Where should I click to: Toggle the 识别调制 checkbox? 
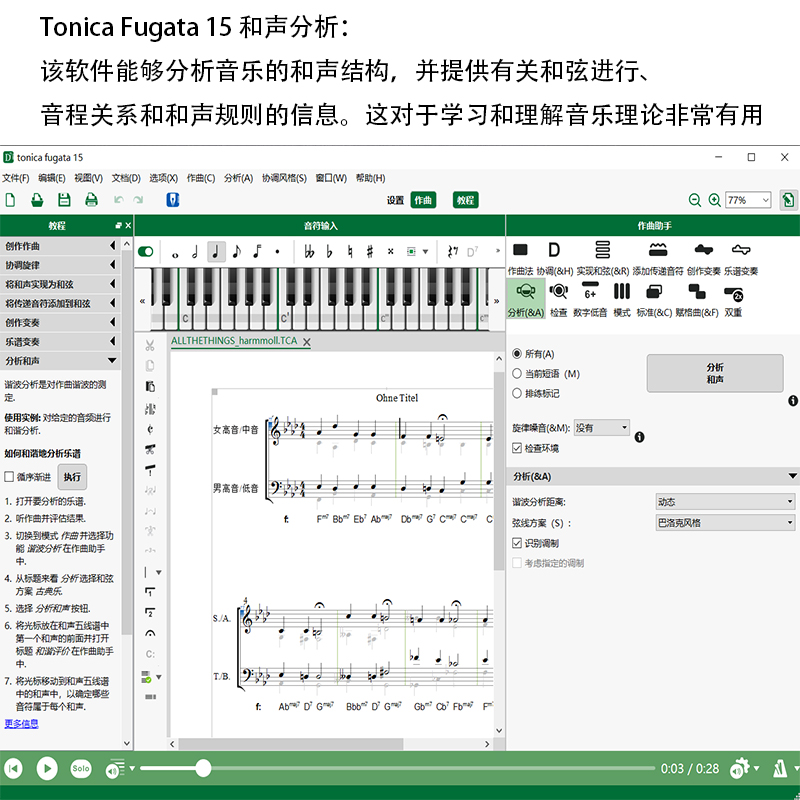[x=517, y=543]
